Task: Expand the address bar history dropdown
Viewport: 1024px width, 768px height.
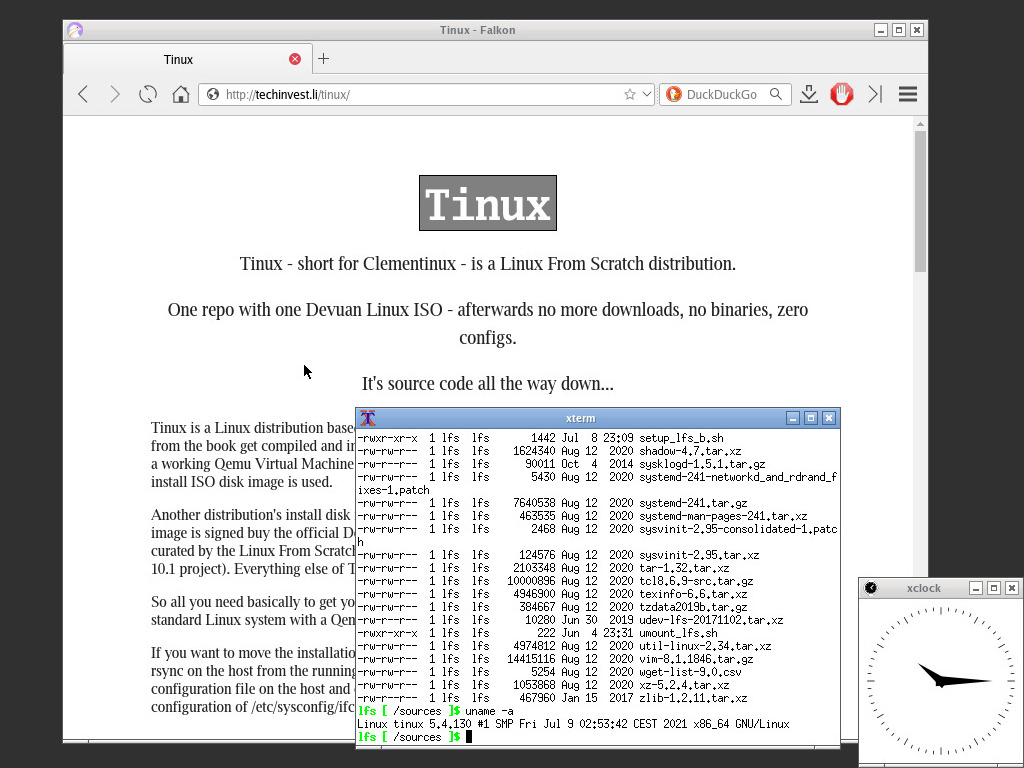Action: point(647,94)
